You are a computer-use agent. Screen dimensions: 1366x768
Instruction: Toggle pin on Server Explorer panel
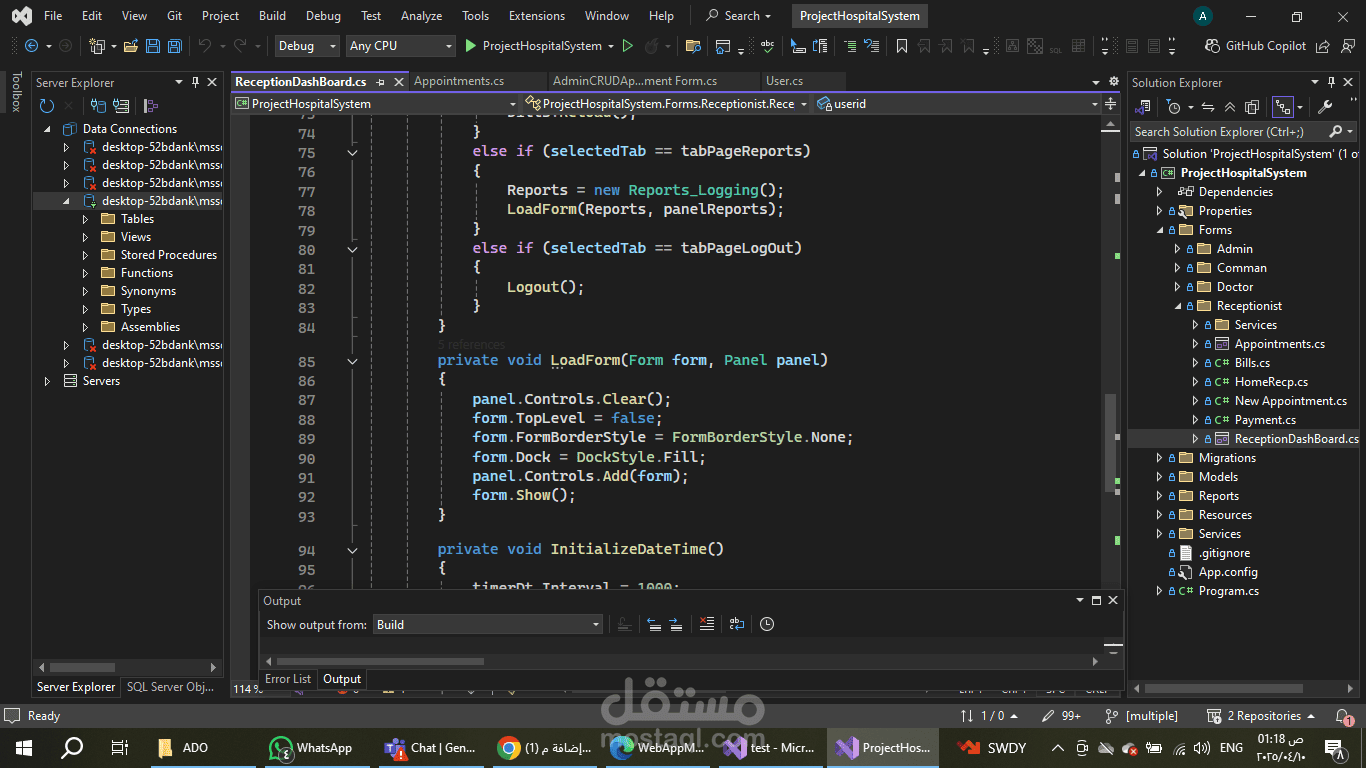point(196,83)
